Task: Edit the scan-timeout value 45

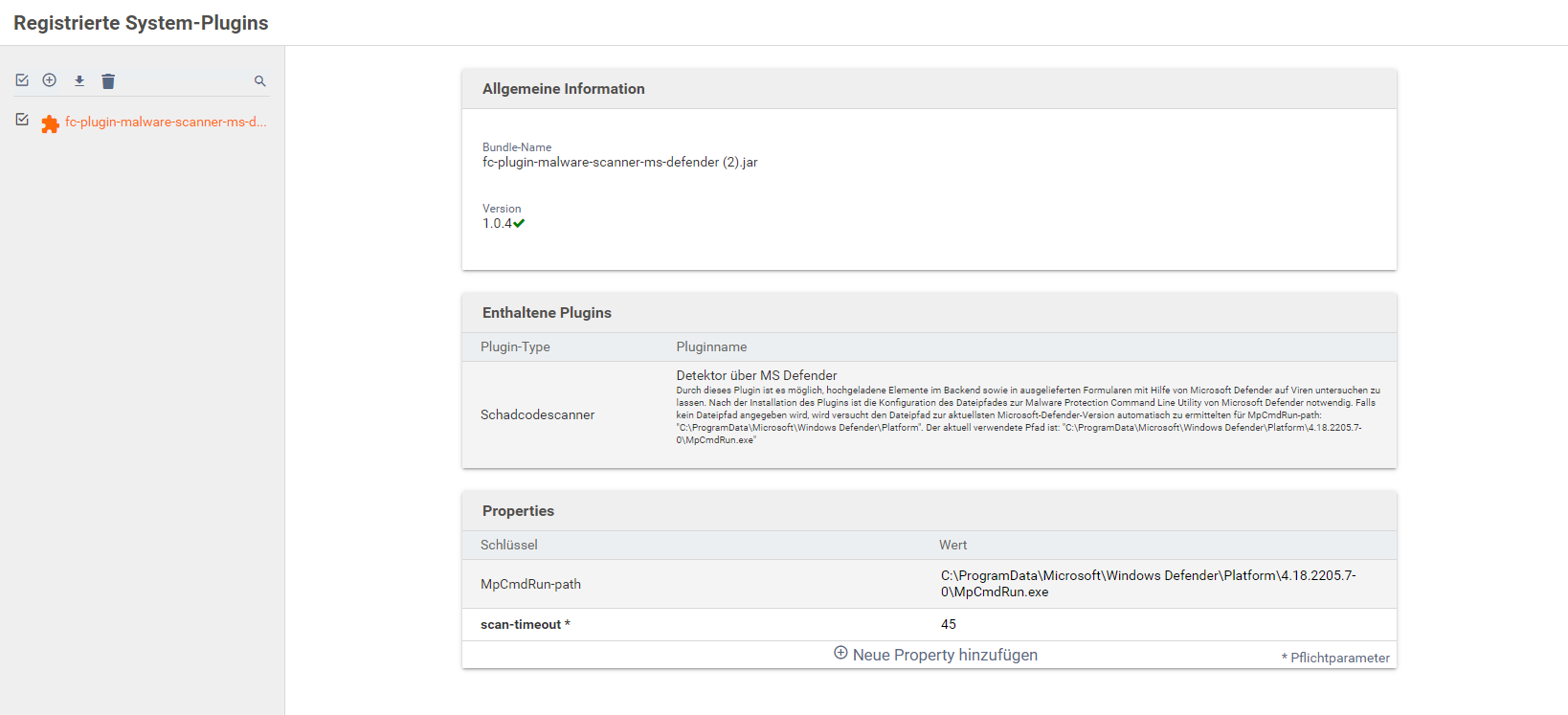Action: (949, 624)
